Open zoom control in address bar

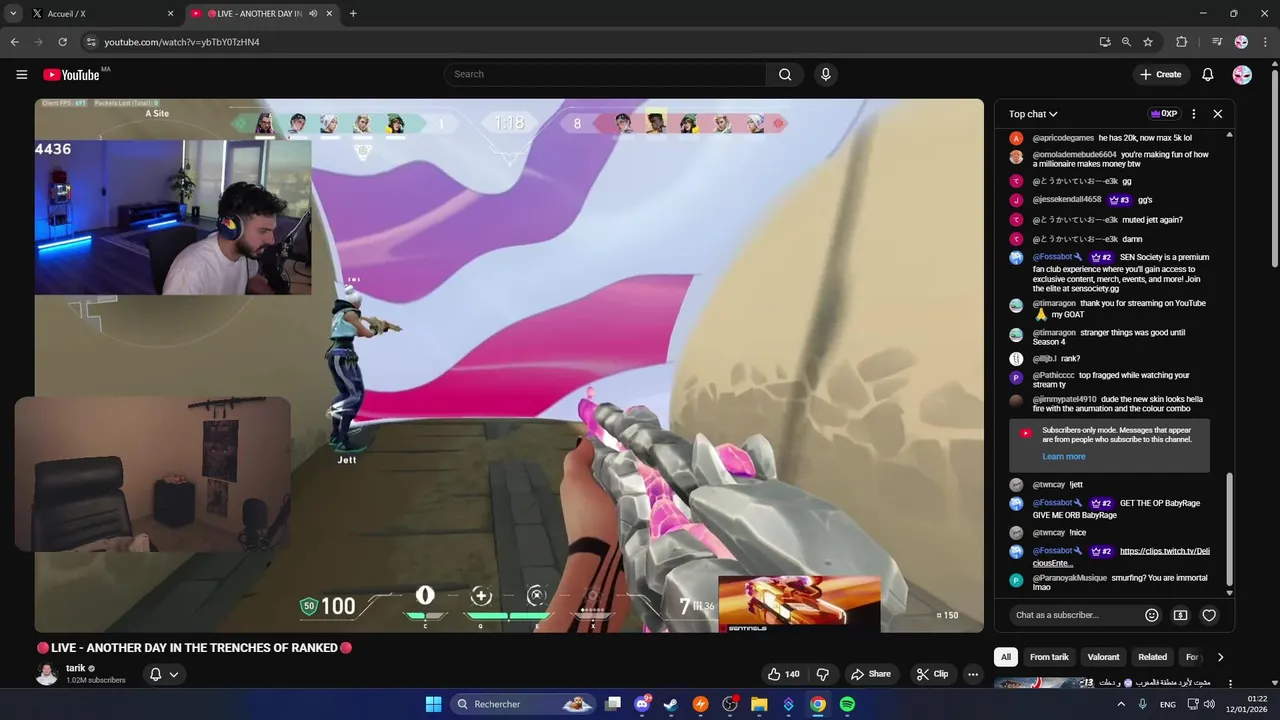[x=1126, y=42]
